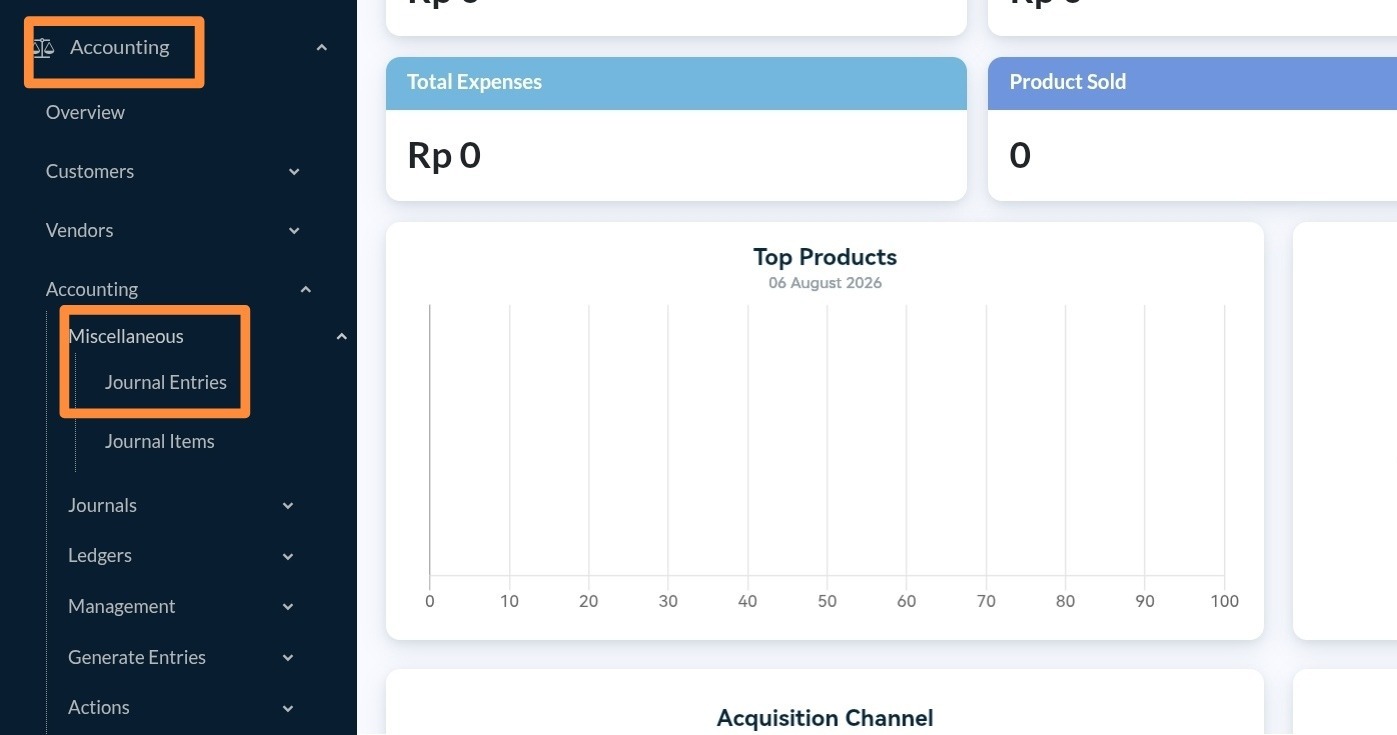
Task: Click the 06 August 2026 date label
Action: (825, 283)
